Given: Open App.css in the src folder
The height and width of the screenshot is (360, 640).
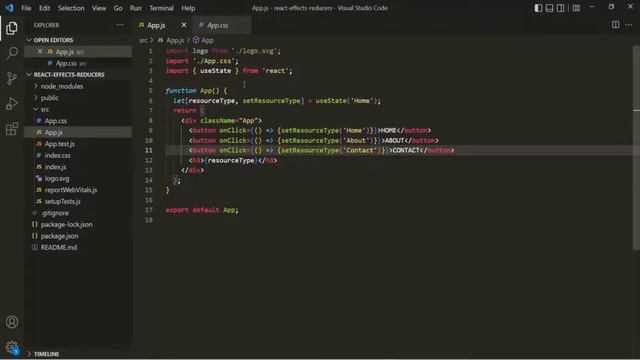Looking at the screenshot, I should (x=56, y=121).
